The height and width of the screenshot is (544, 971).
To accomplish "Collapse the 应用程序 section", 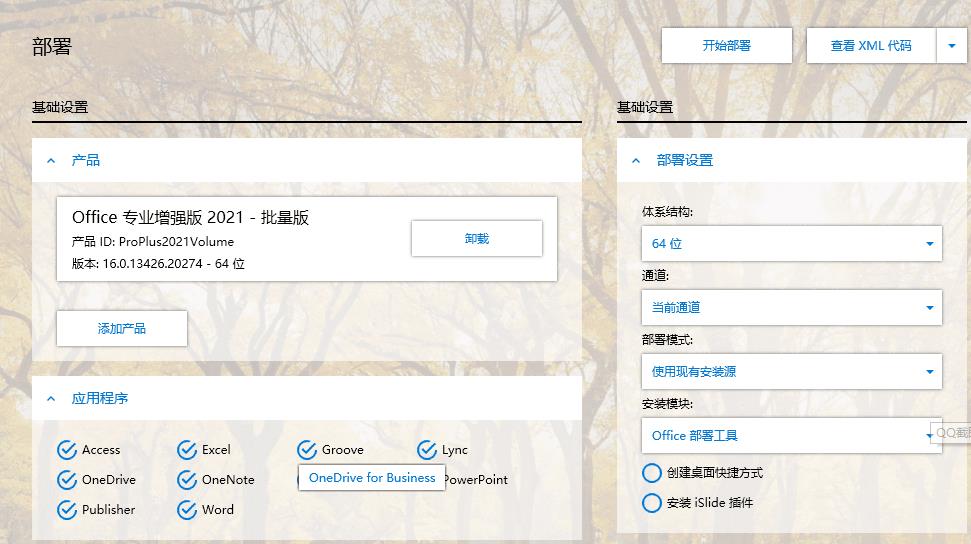I will [x=51, y=398].
